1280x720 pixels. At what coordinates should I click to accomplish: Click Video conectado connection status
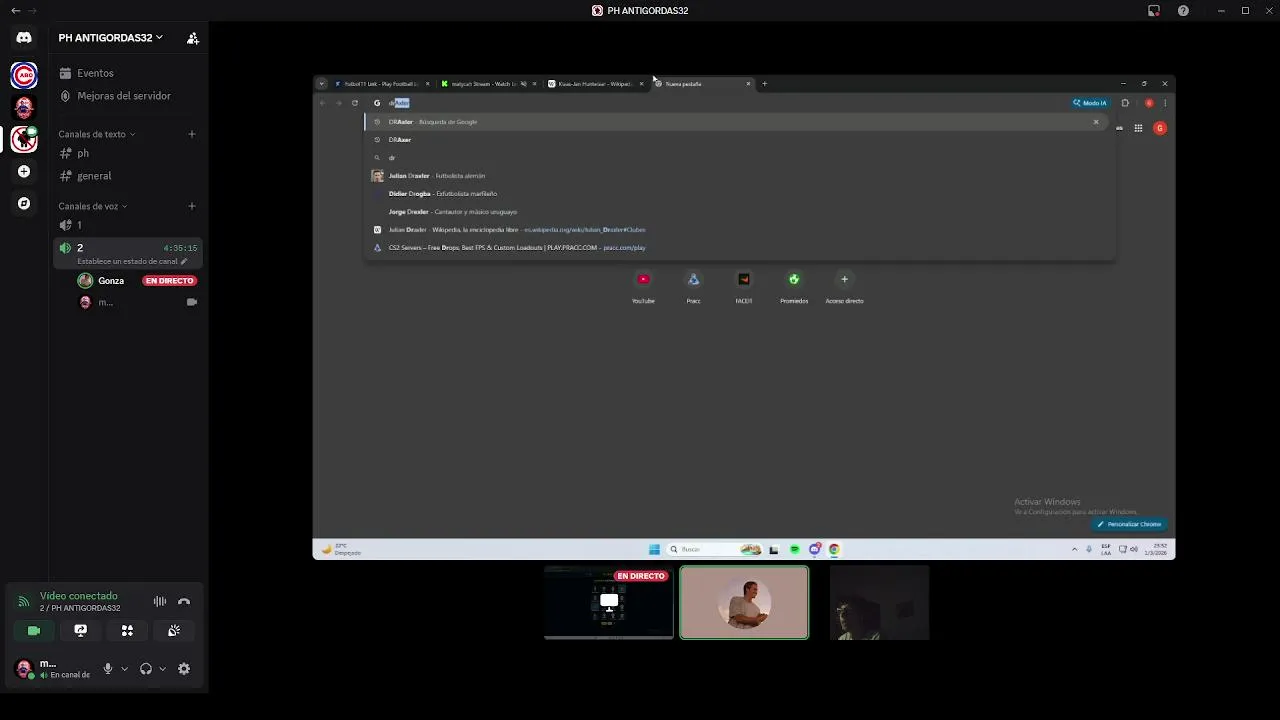78,596
